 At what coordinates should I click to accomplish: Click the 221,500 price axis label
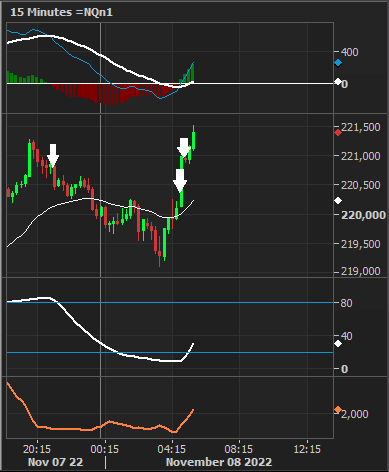click(361, 127)
